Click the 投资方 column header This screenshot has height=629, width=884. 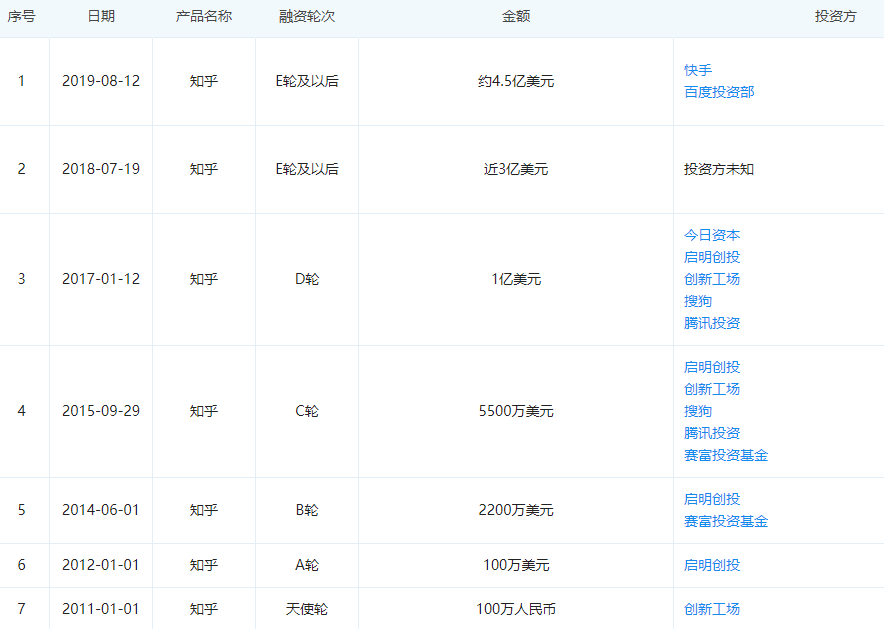pos(835,17)
